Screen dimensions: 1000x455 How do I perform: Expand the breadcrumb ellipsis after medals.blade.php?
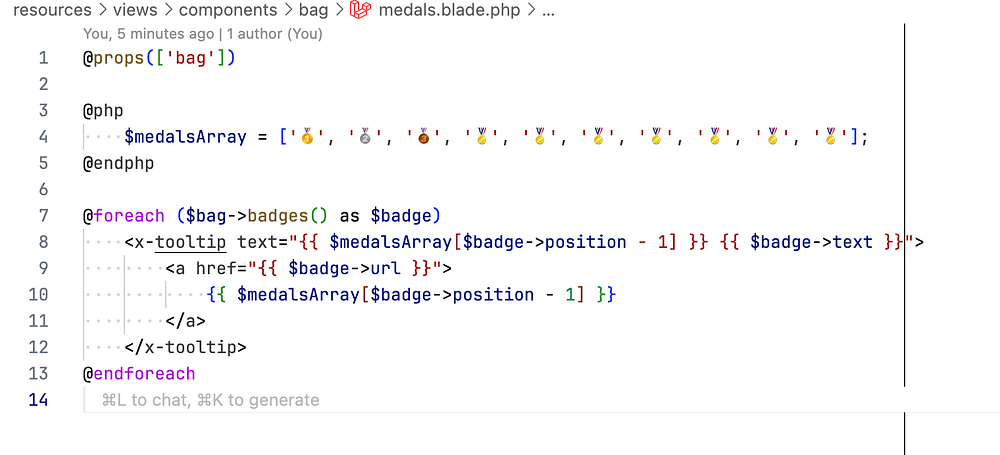pyautogui.click(x=547, y=11)
